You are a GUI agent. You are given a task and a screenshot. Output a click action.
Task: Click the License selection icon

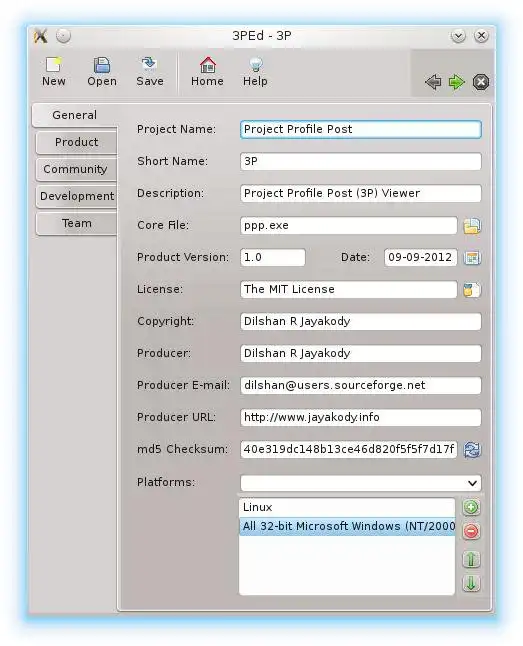[472, 290]
